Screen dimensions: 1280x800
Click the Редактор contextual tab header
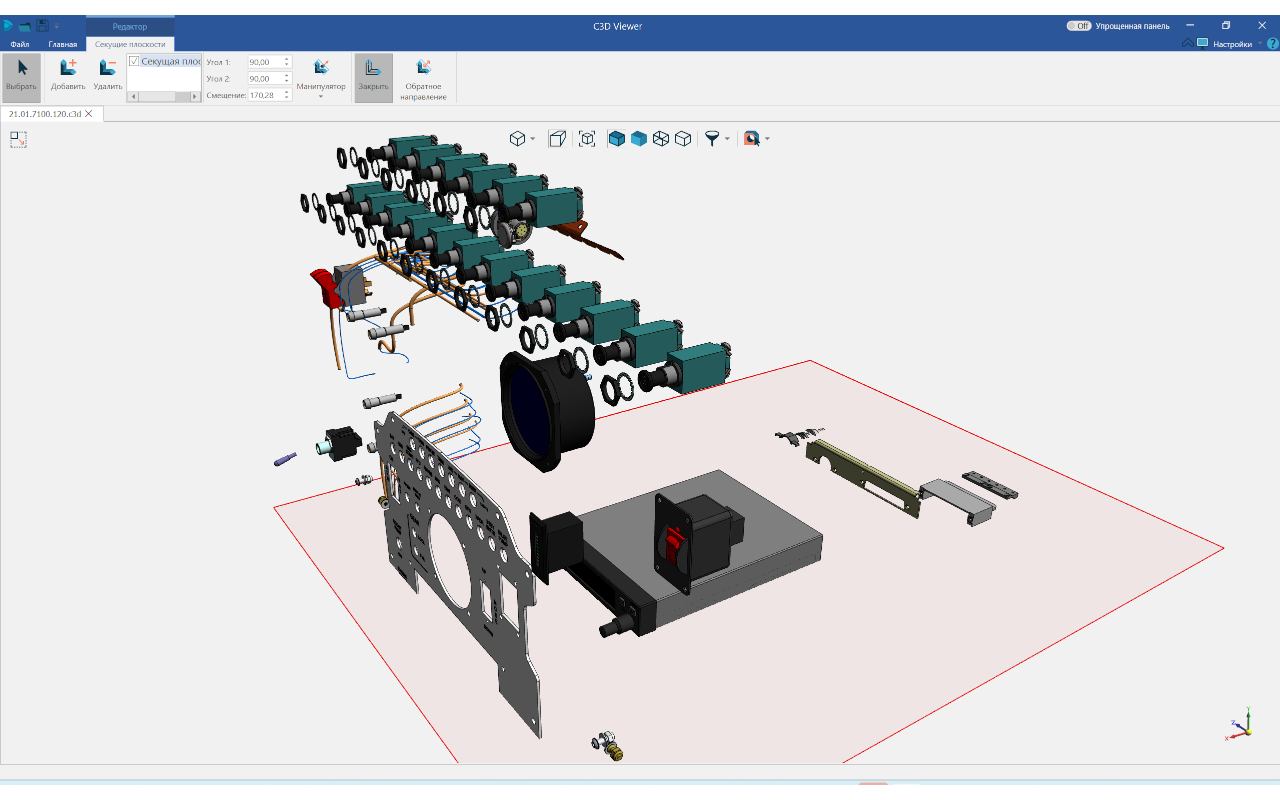pos(130,26)
